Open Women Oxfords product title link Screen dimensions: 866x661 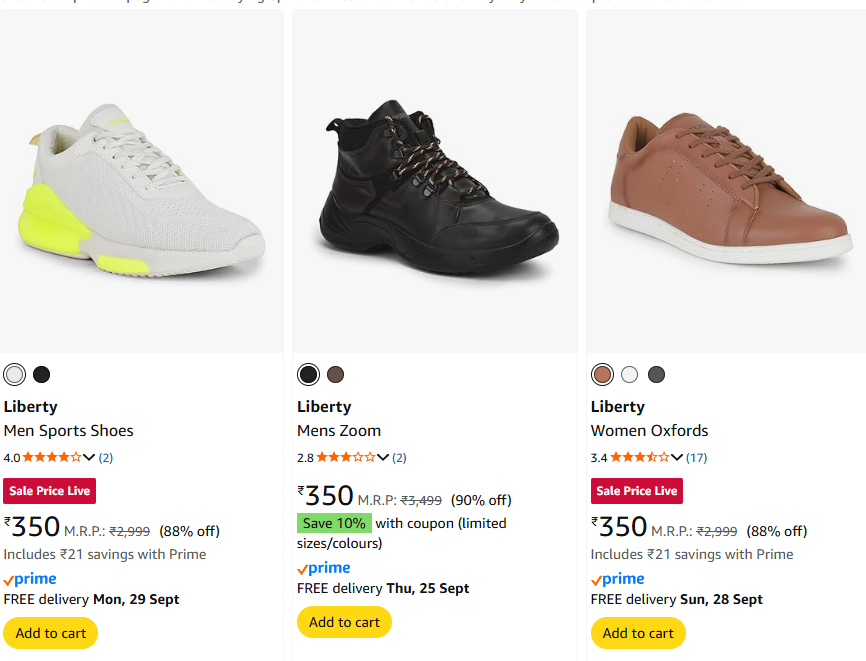[x=649, y=431]
